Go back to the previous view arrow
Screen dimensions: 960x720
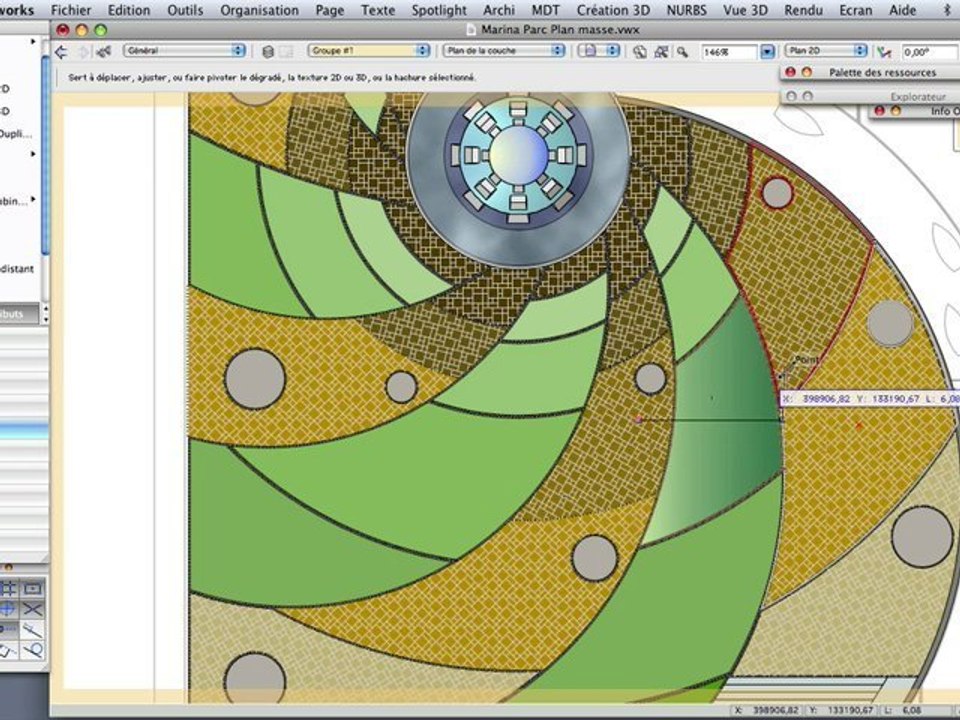click(61, 52)
